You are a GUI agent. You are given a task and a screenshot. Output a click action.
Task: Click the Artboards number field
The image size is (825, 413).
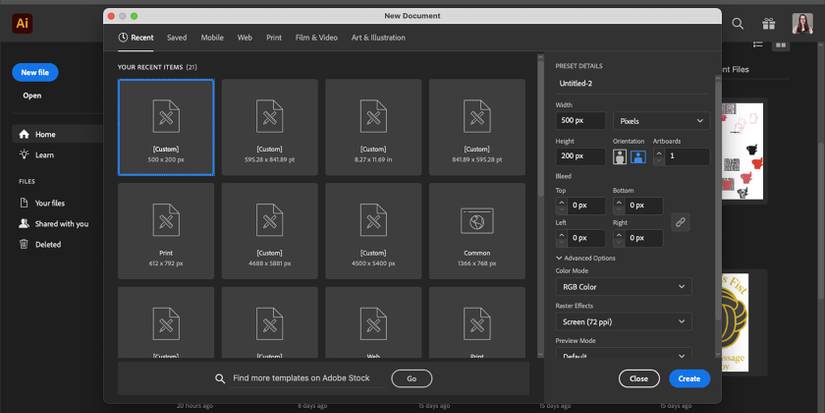[687, 156]
